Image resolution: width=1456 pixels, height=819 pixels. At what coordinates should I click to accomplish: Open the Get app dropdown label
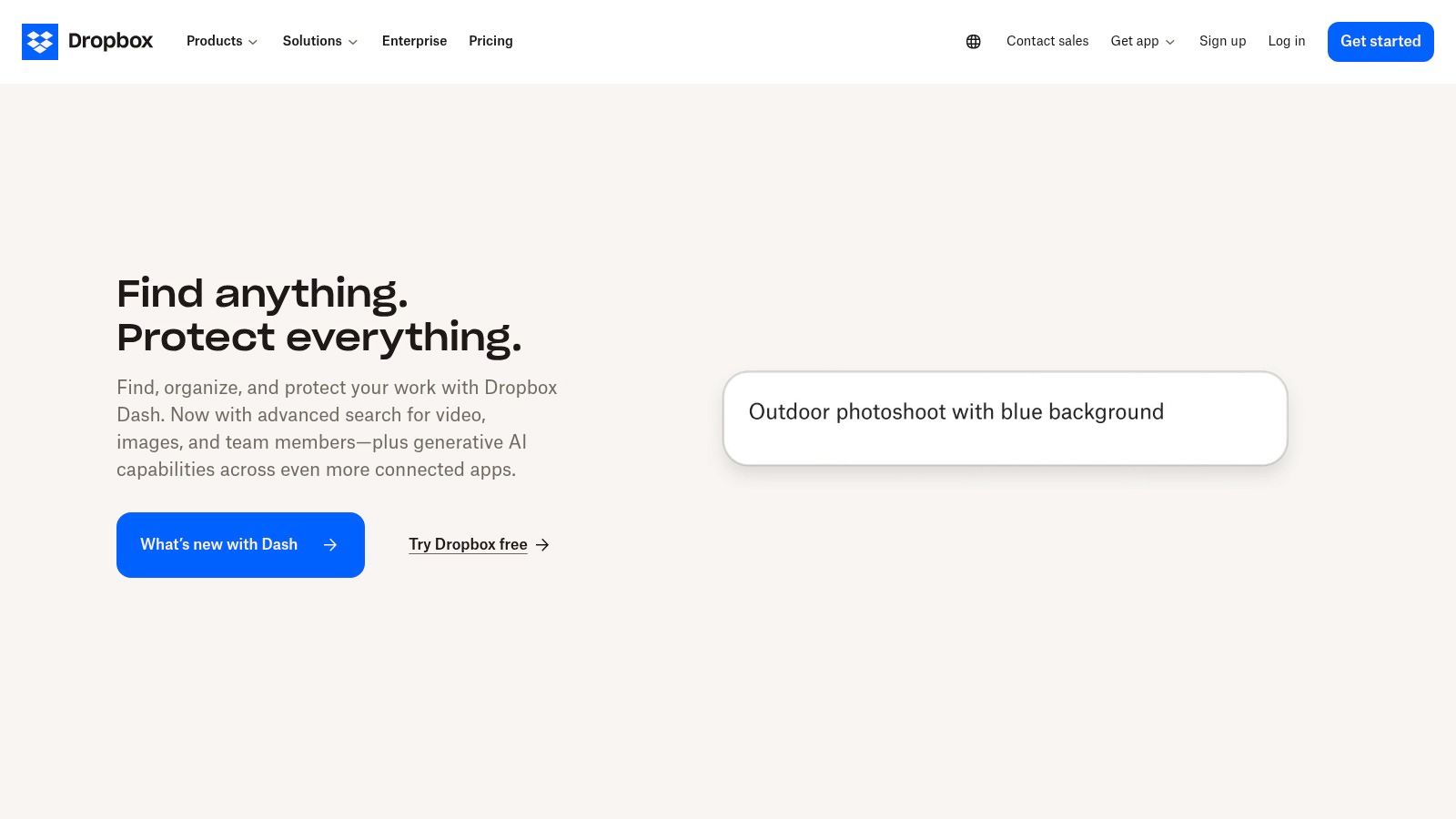point(1134,41)
